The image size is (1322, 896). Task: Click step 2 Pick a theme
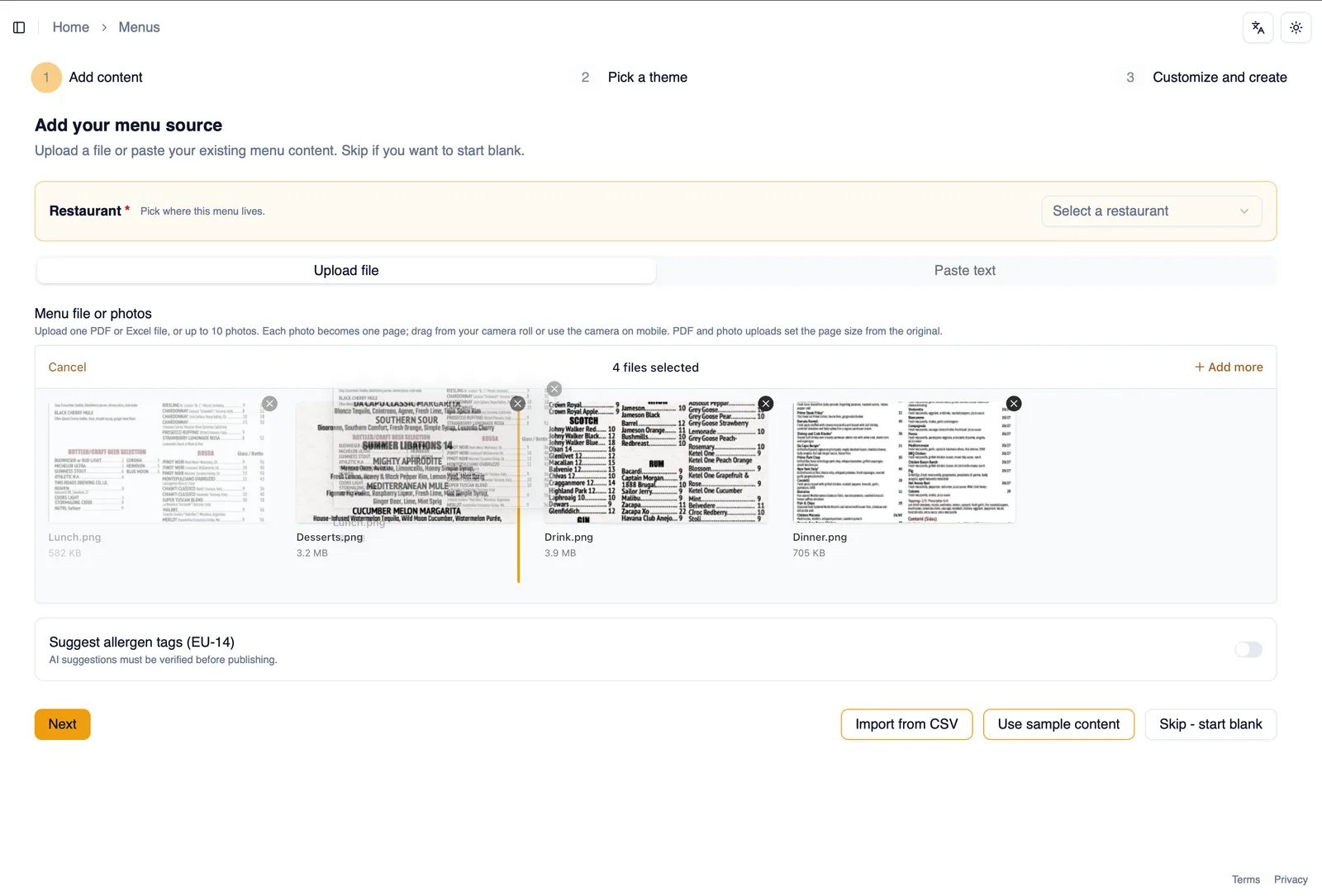click(635, 78)
